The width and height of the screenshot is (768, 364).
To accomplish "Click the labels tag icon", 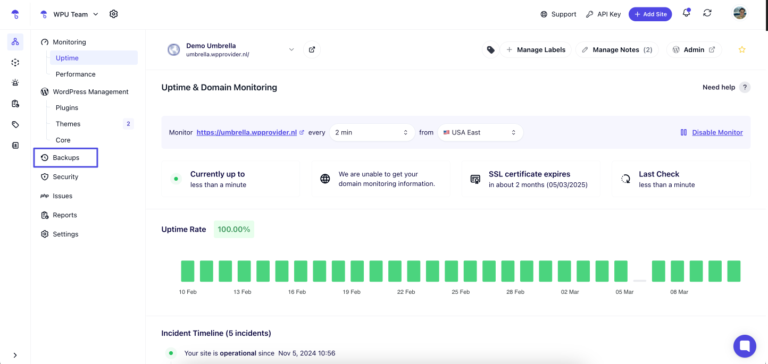I will pos(490,49).
